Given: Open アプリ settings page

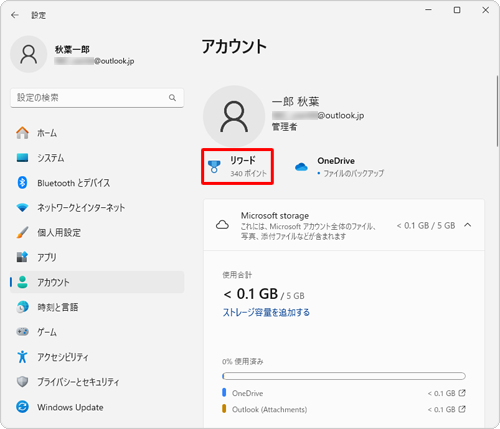Looking at the screenshot, I should tap(97, 257).
